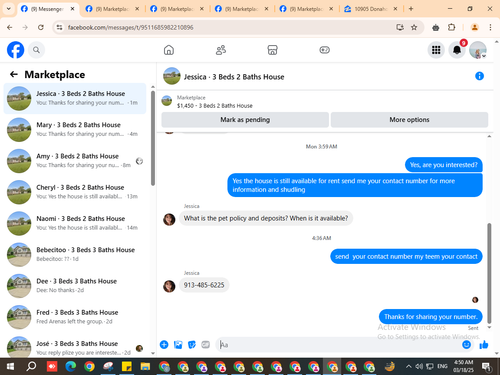This screenshot has height=375, width=500.
Task: Open Cheryl 3 Beds 2 Baths conversation
Action: click(75, 192)
